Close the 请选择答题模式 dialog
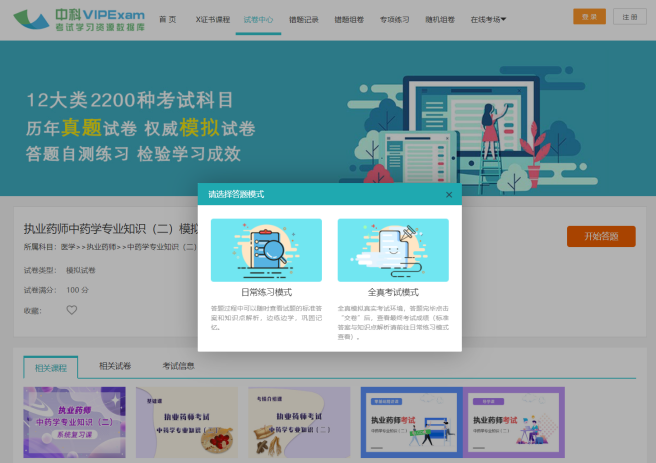 tap(448, 195)
